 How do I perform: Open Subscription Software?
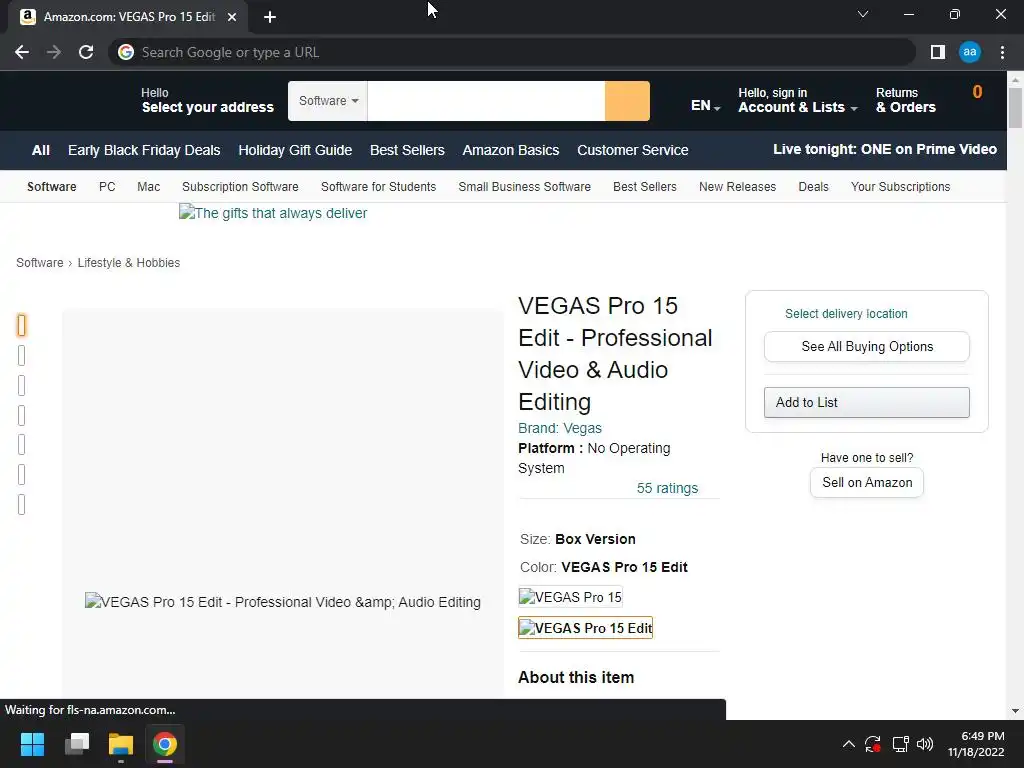coord(240,187)
